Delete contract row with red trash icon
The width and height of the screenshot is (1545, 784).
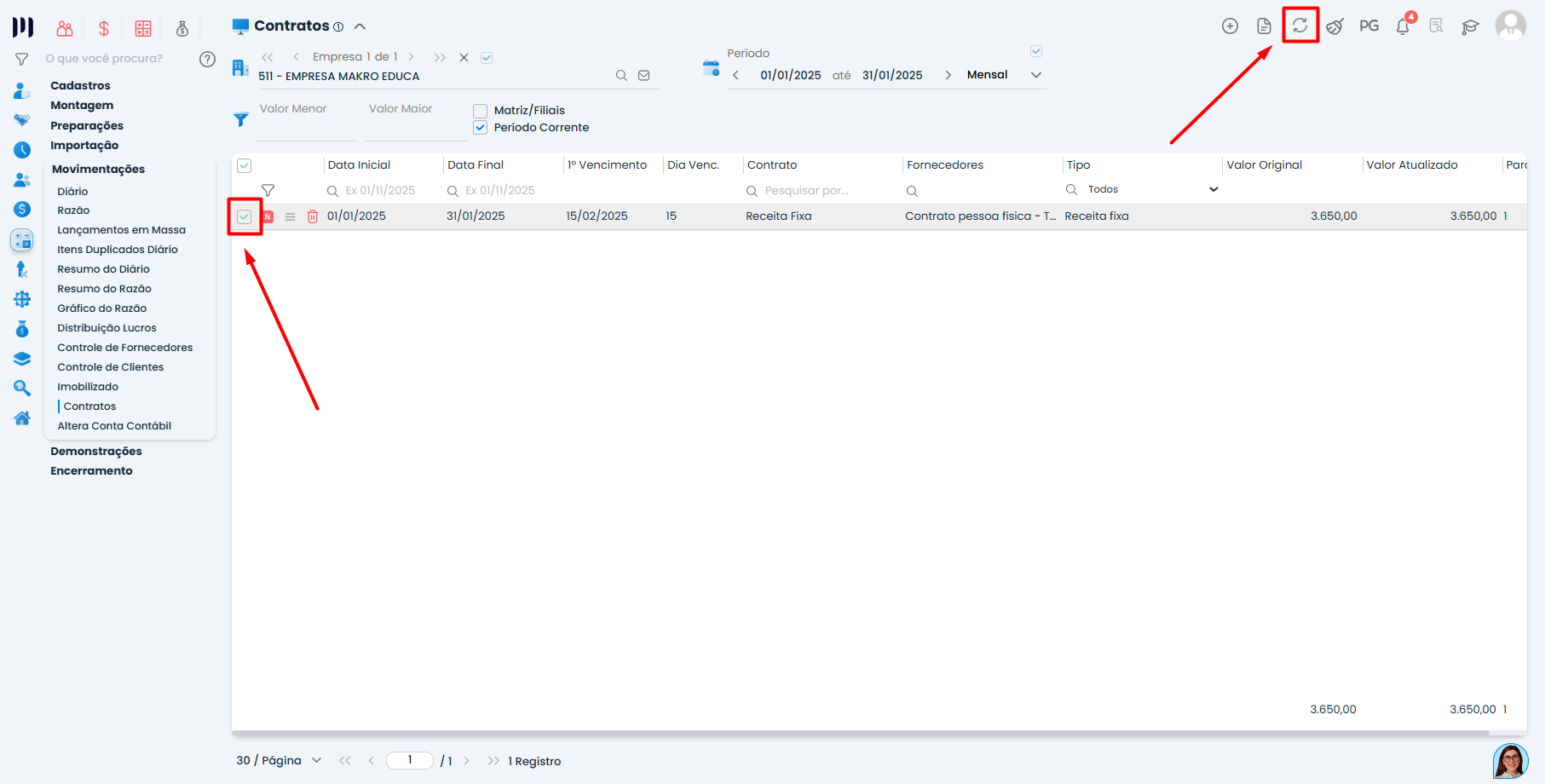(313, 216)
